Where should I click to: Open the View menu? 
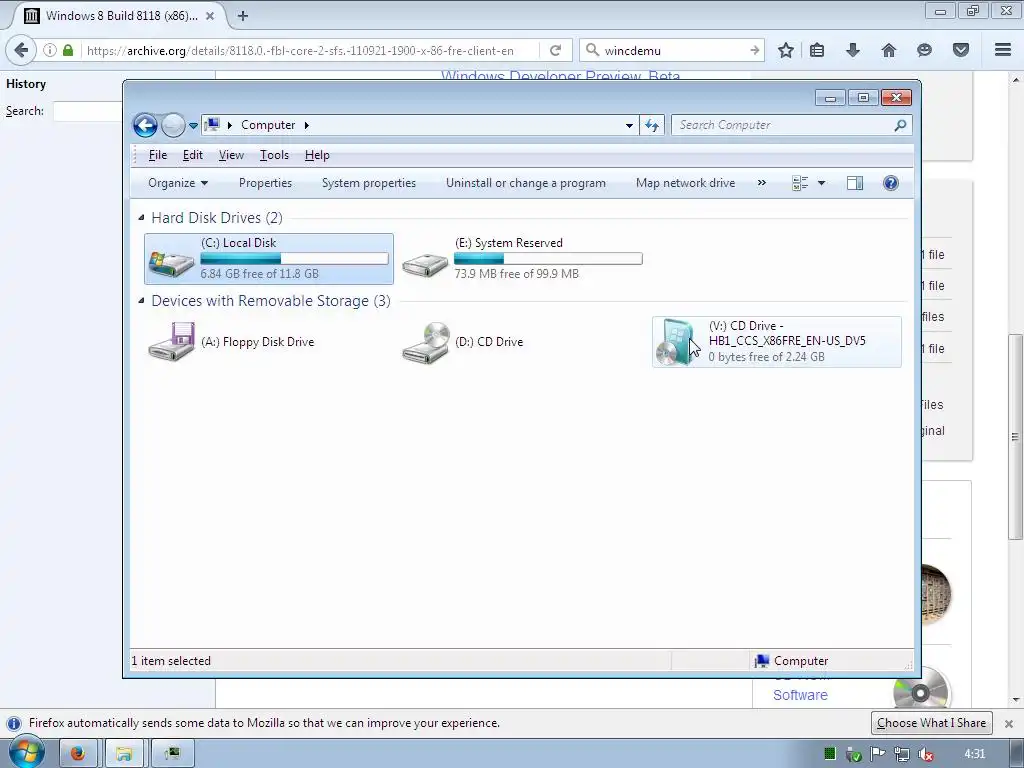coord(231,155)
